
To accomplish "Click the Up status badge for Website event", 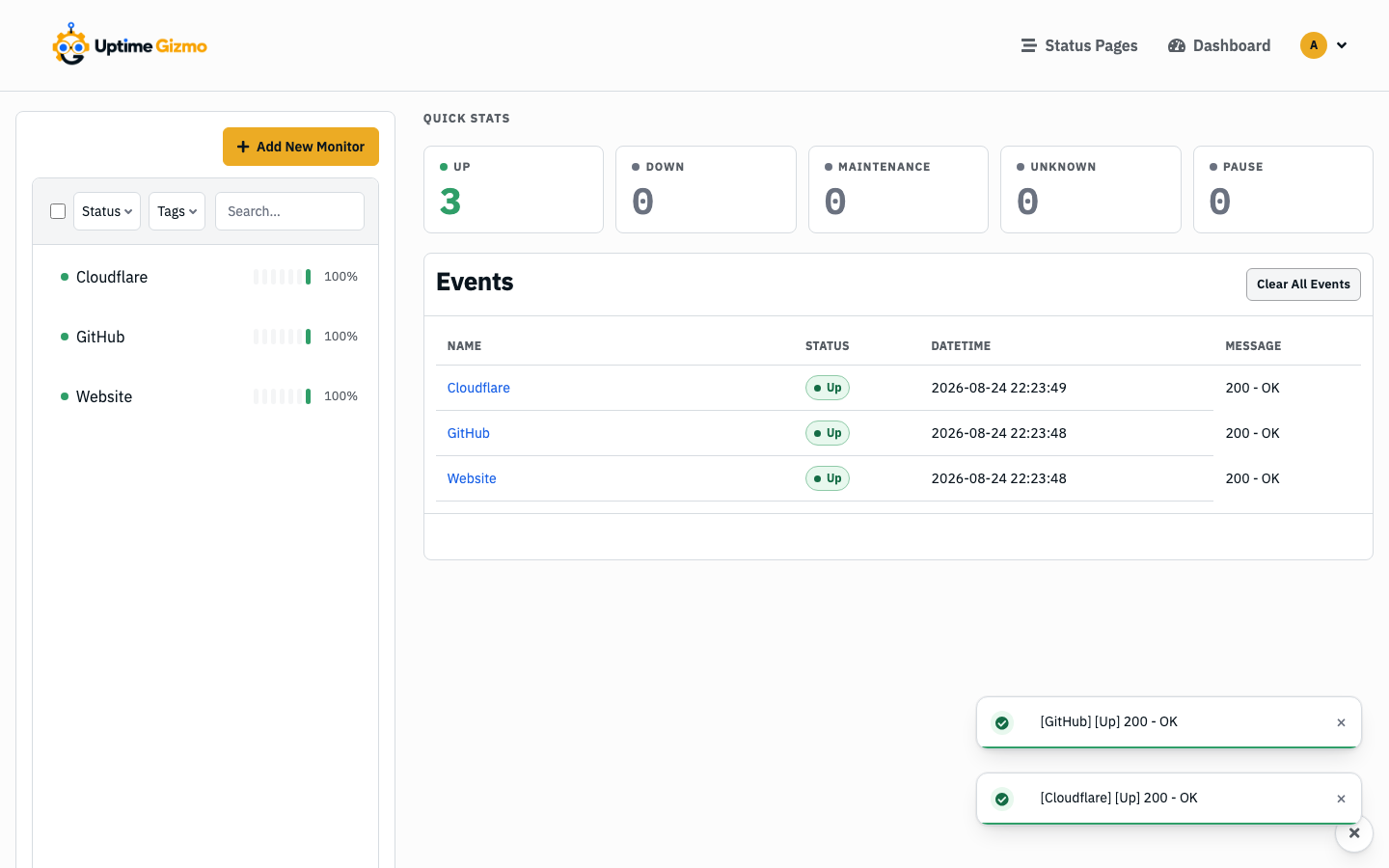I will pos(828,478).
